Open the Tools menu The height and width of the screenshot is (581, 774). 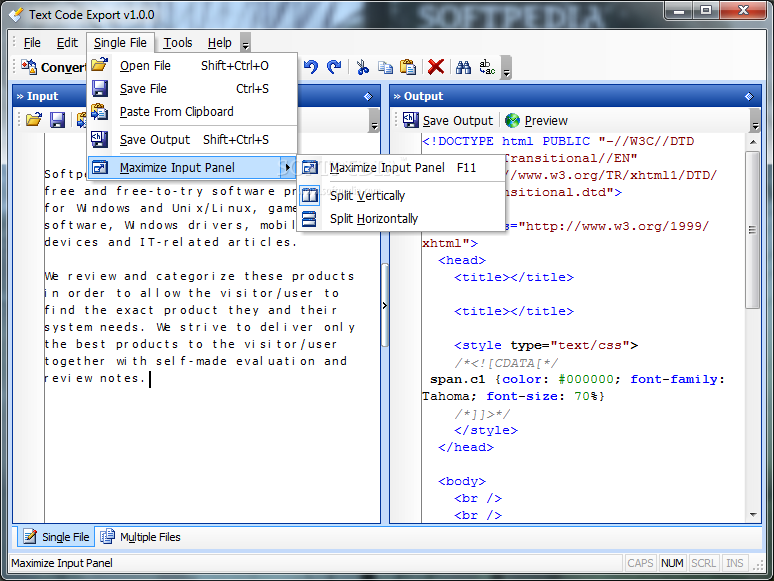click(178, 43)
